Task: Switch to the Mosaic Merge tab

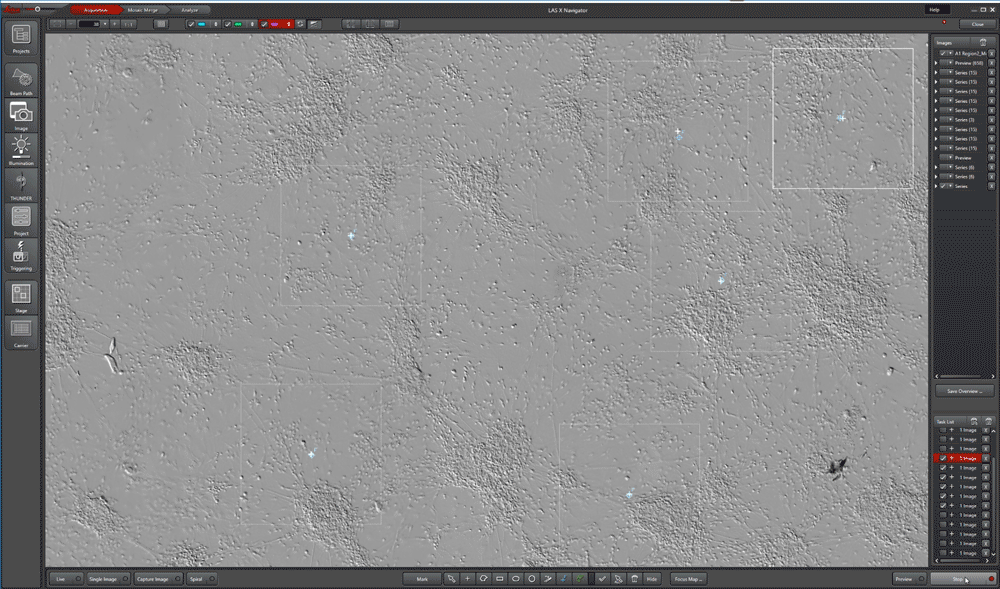Action: pos(143,10)
